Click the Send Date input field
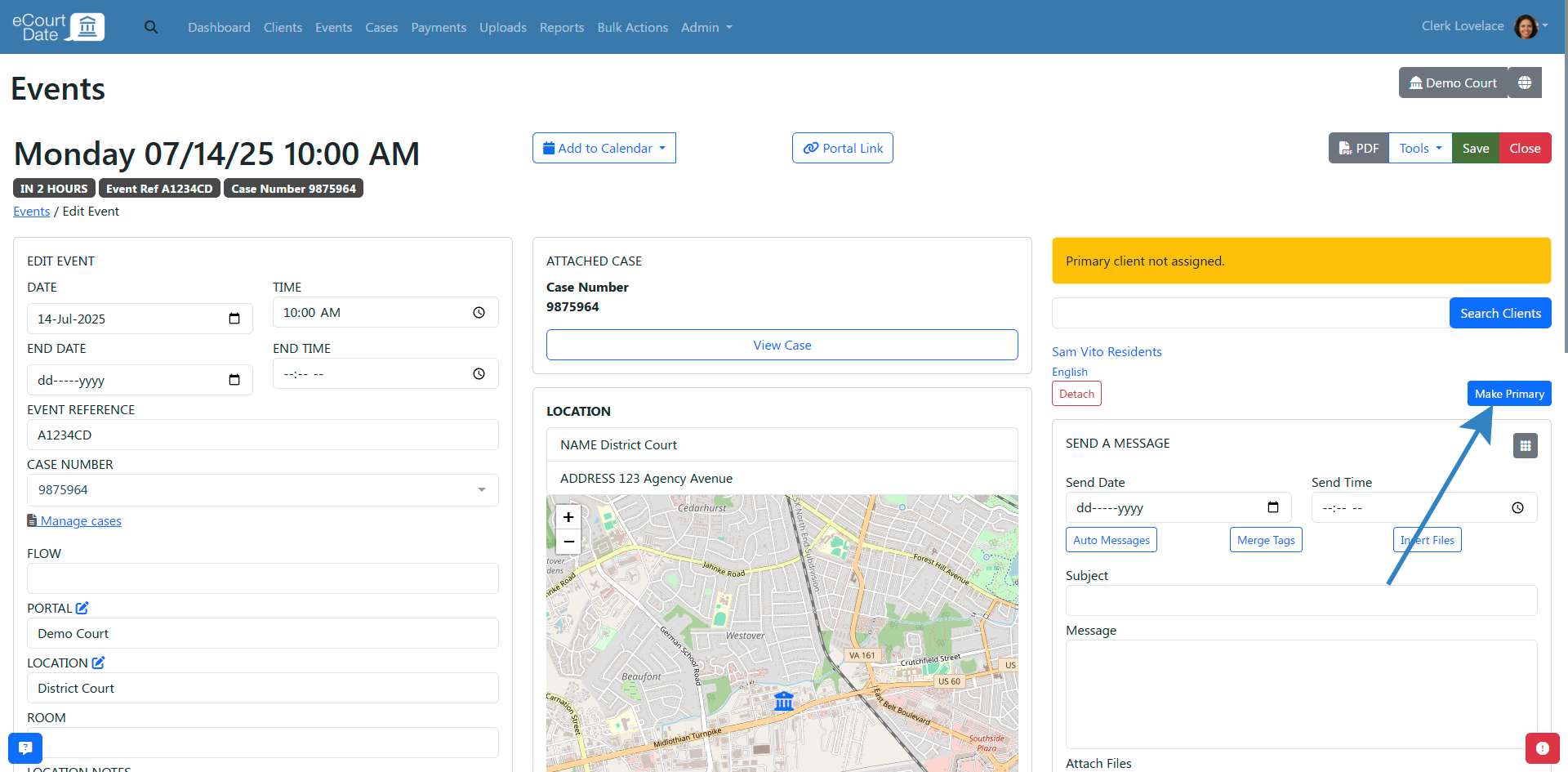The height and width of the screenshot is (772, 1568). click(1178, 507)
